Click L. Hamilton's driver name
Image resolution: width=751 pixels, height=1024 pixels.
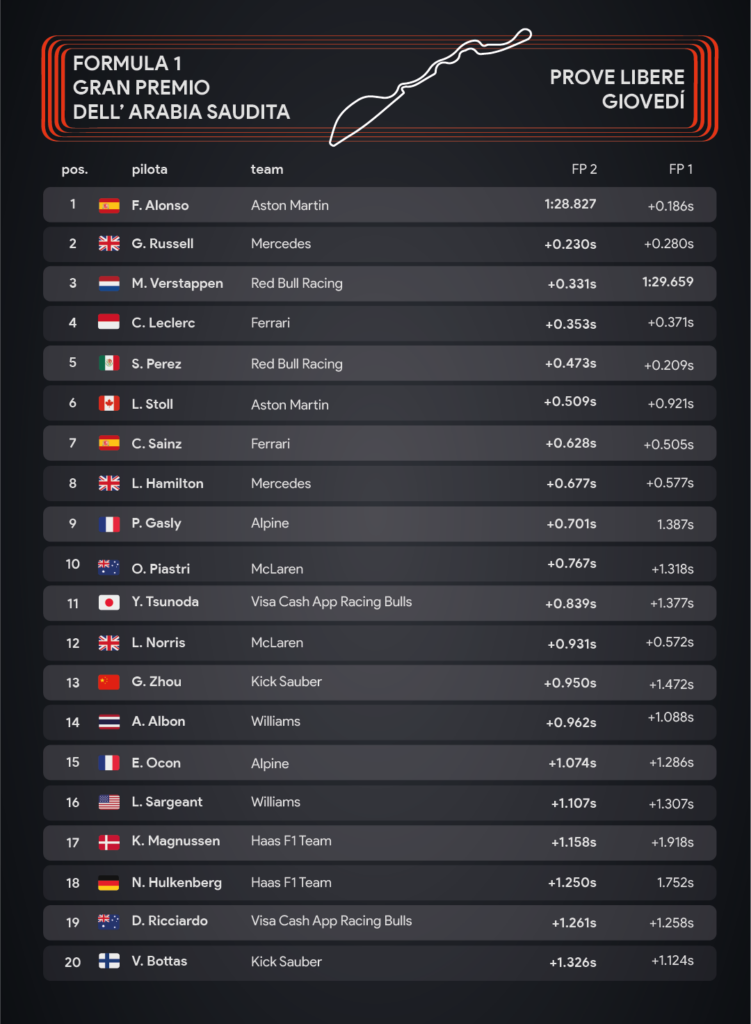click(x=167, y=483)
